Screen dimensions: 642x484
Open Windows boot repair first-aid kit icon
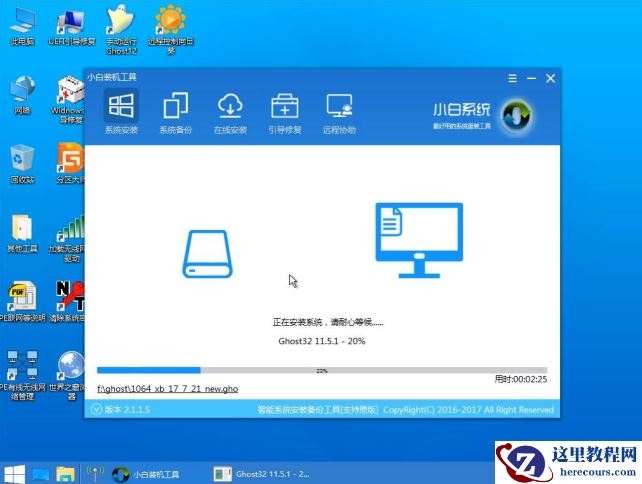(x=68, y=100)
